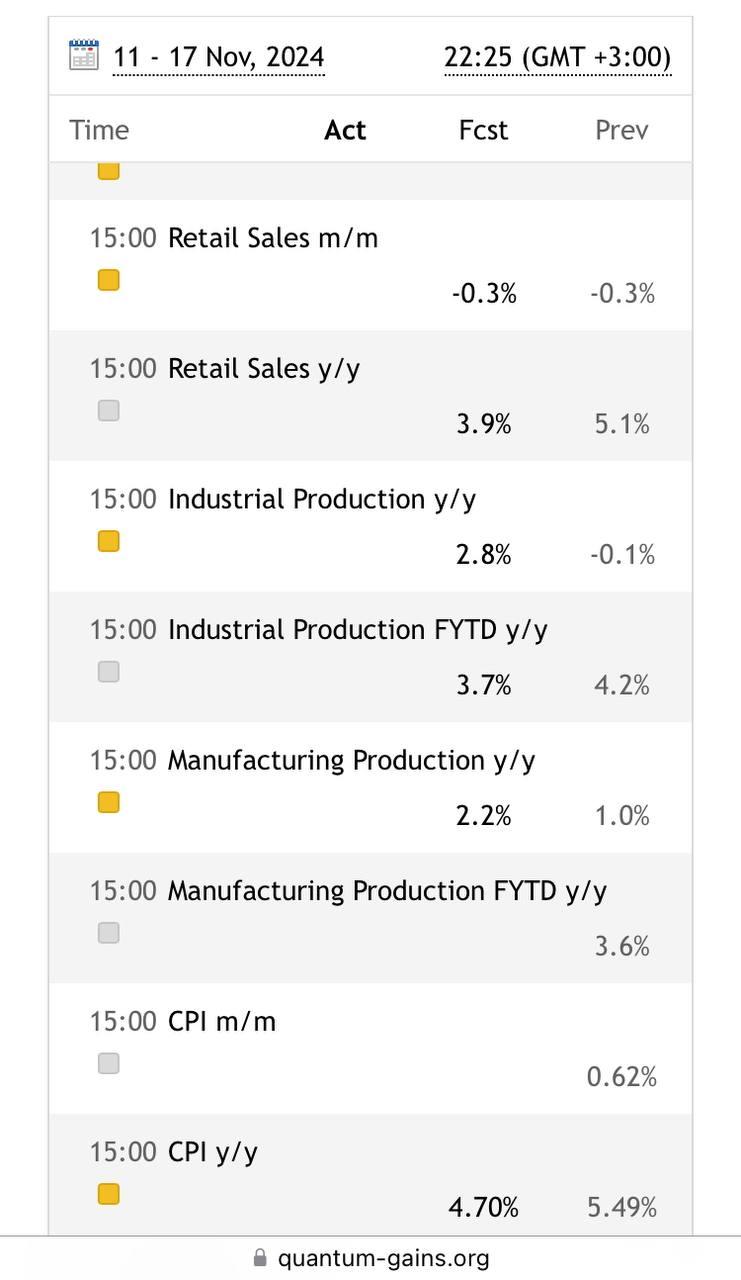741x1280 pixels.
Task: Open the CPI y/y event details
Action: (x=370, y=1175)
